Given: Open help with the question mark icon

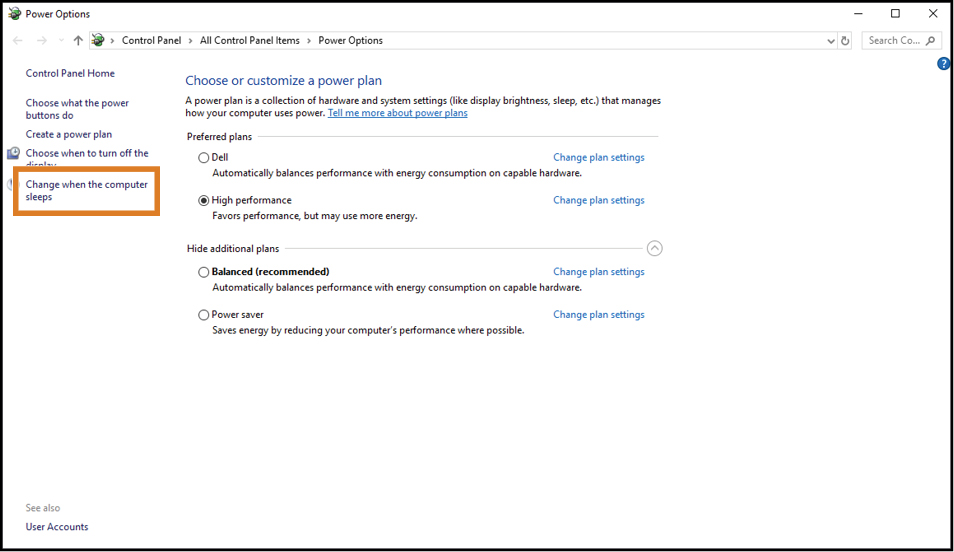Looking at the screenshot, I should click(x=944, y=63).
